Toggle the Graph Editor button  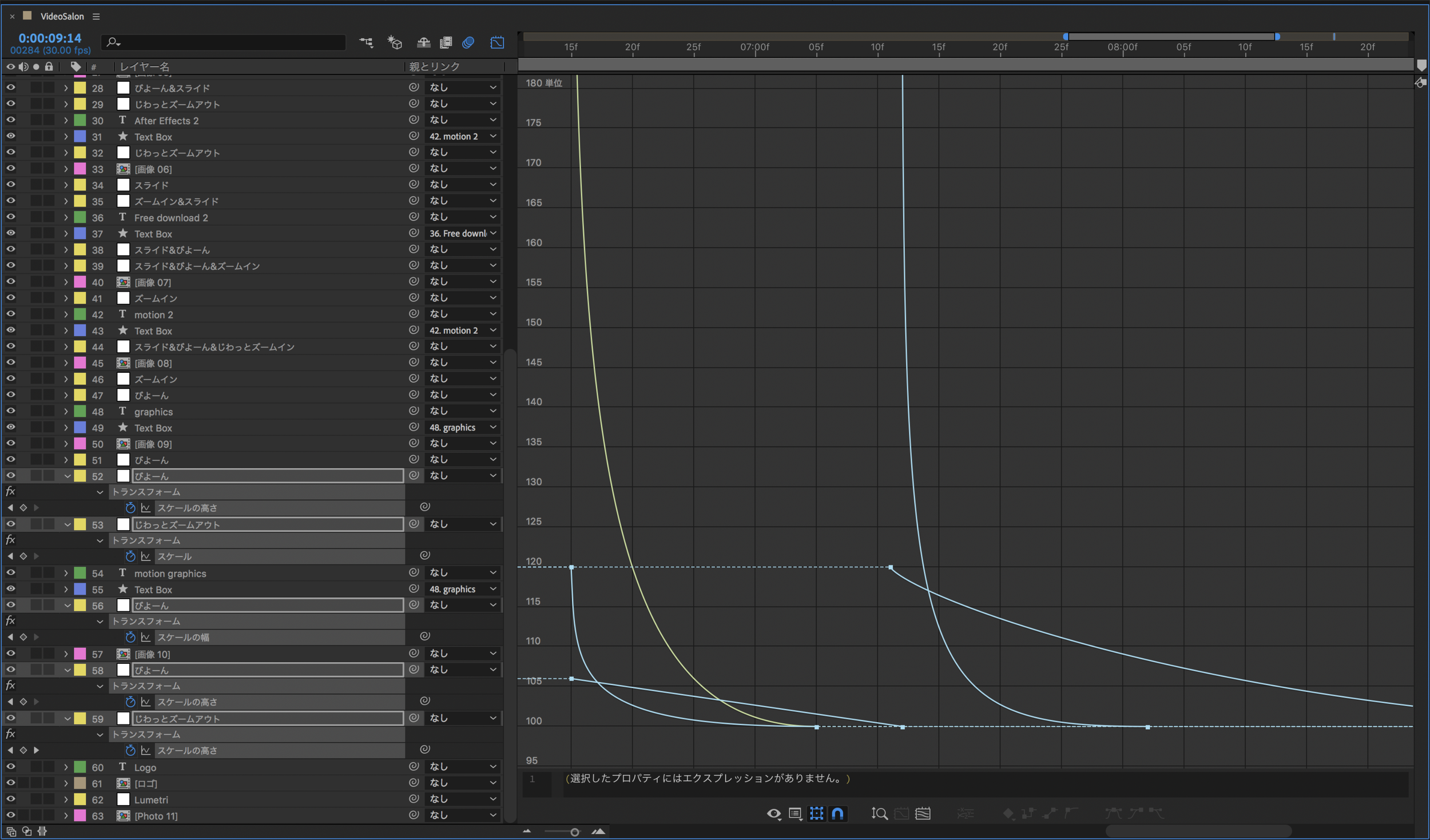pyautogui.click(x=497, y=42)
